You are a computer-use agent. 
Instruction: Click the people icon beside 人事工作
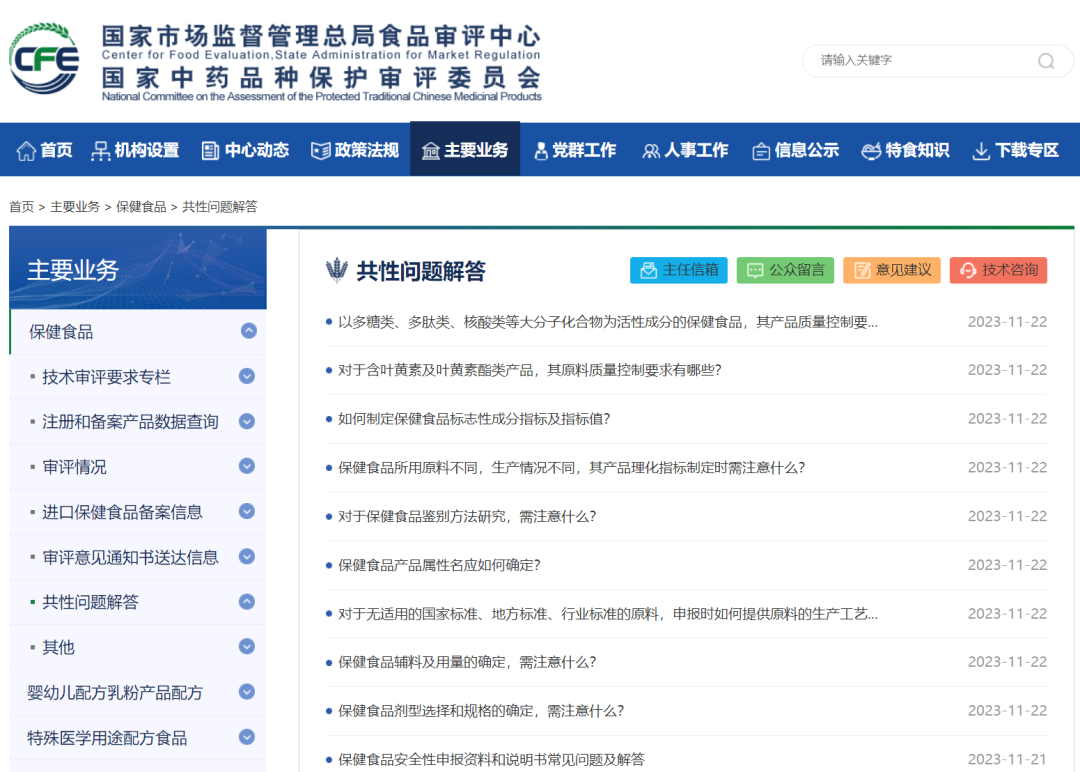click(651, 151)
